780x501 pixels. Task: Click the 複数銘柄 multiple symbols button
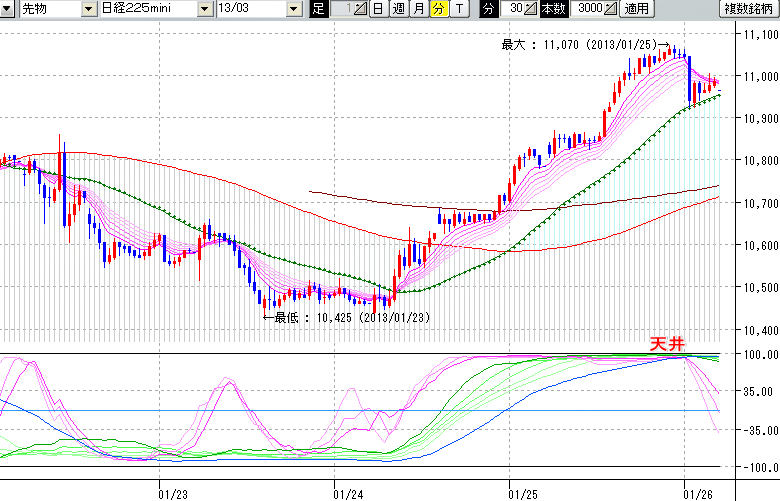tap(749, 9)
